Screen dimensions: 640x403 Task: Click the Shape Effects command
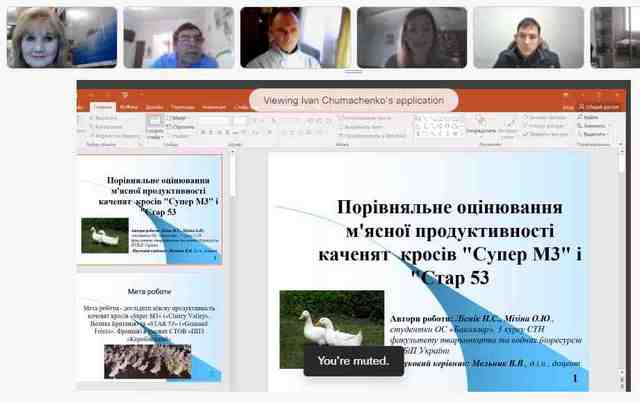click(545, 134)
